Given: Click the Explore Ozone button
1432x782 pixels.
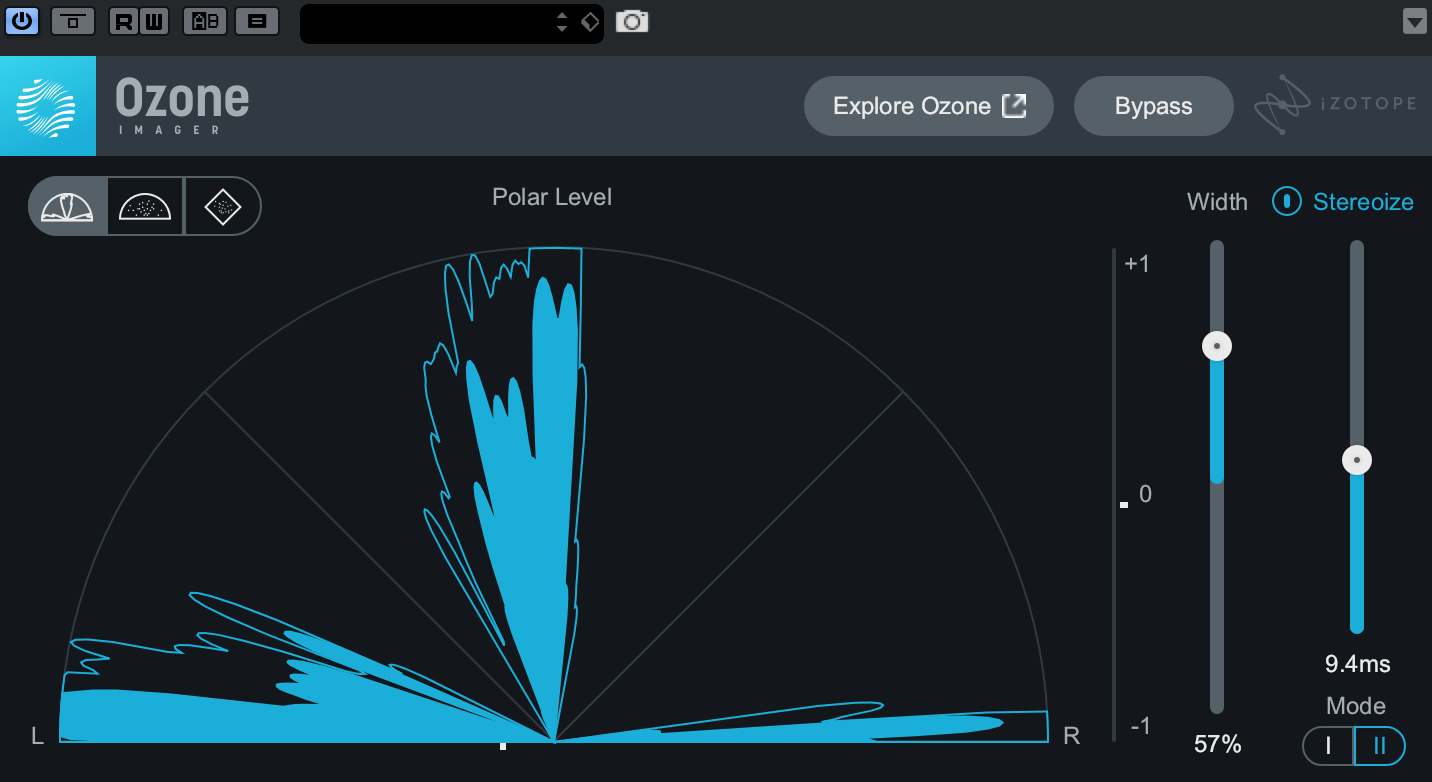Looking at the screenshot, I should coord(929,106).
